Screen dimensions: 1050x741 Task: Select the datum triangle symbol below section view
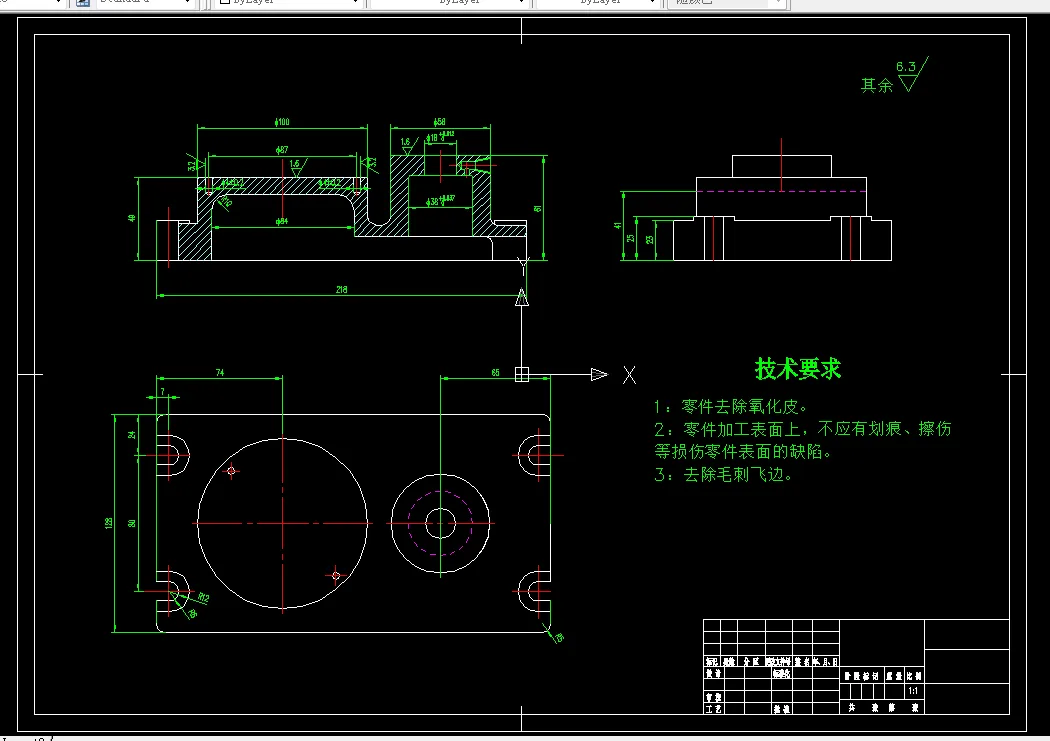[x=522, y=296]
